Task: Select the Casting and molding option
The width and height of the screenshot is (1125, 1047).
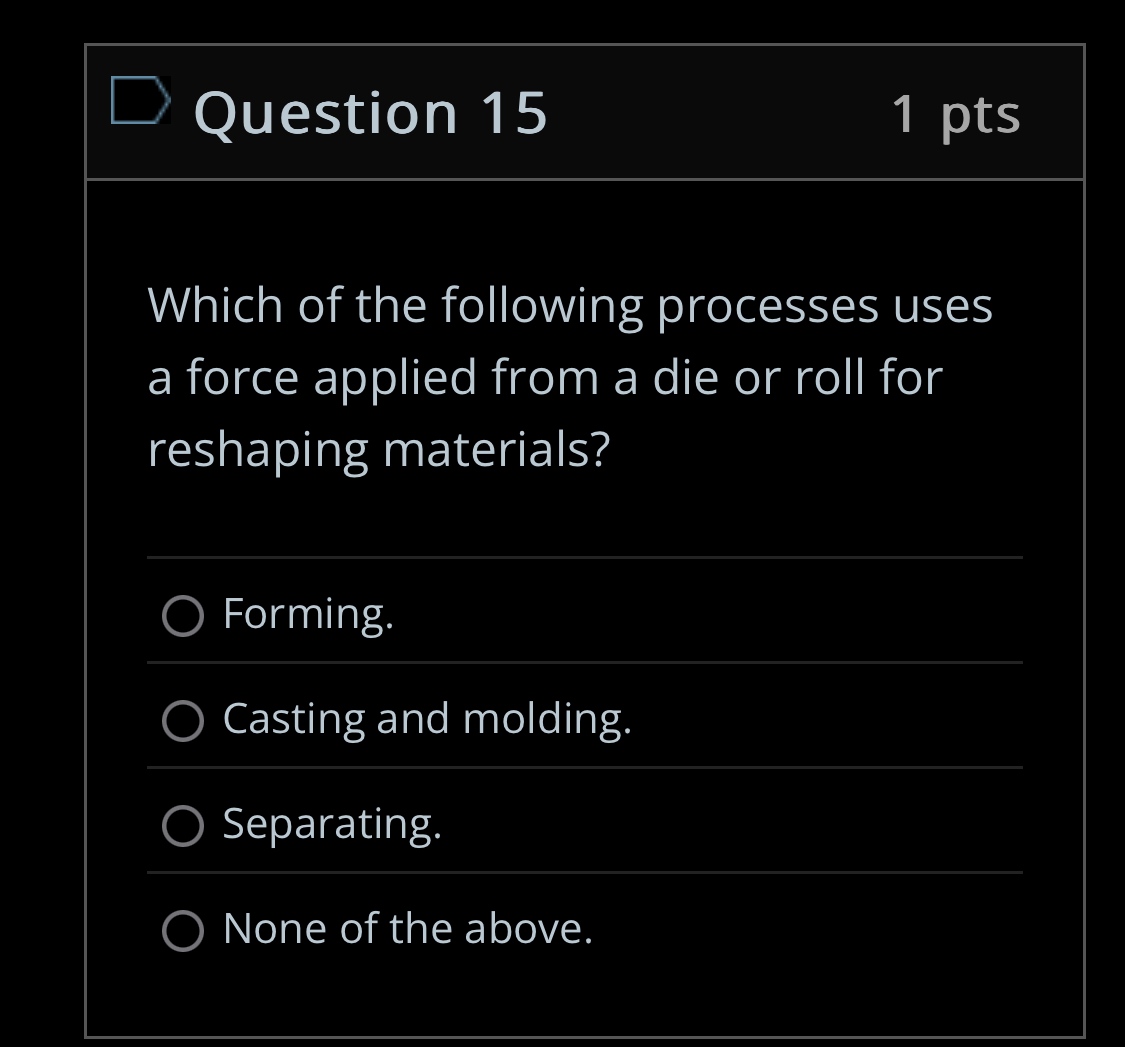Action: 182,722
